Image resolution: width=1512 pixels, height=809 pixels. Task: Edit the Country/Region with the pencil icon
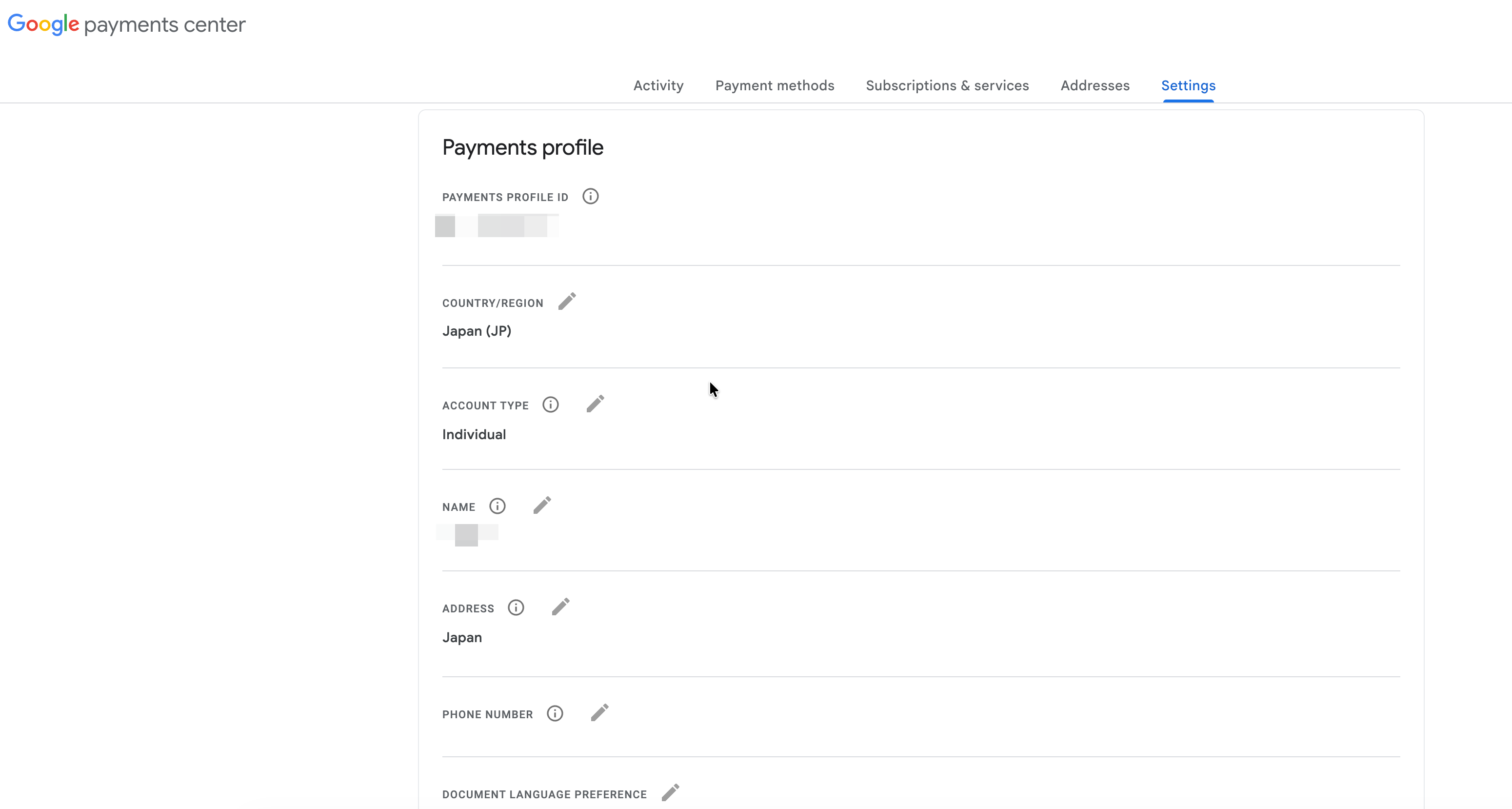[x=567, y=301]
